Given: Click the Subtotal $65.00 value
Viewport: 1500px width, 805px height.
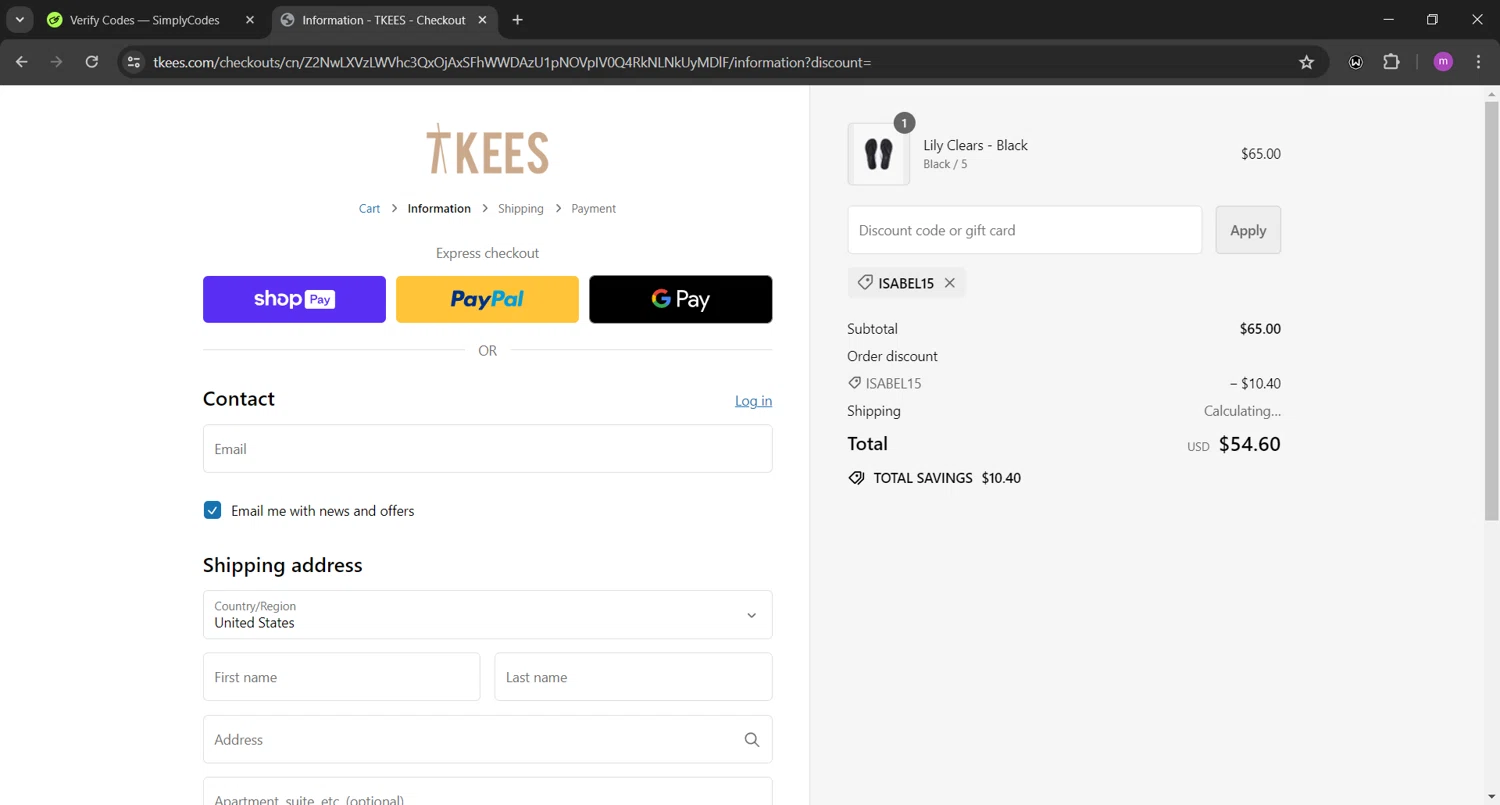Looking at the screenshot, I should pos(1260,329).
